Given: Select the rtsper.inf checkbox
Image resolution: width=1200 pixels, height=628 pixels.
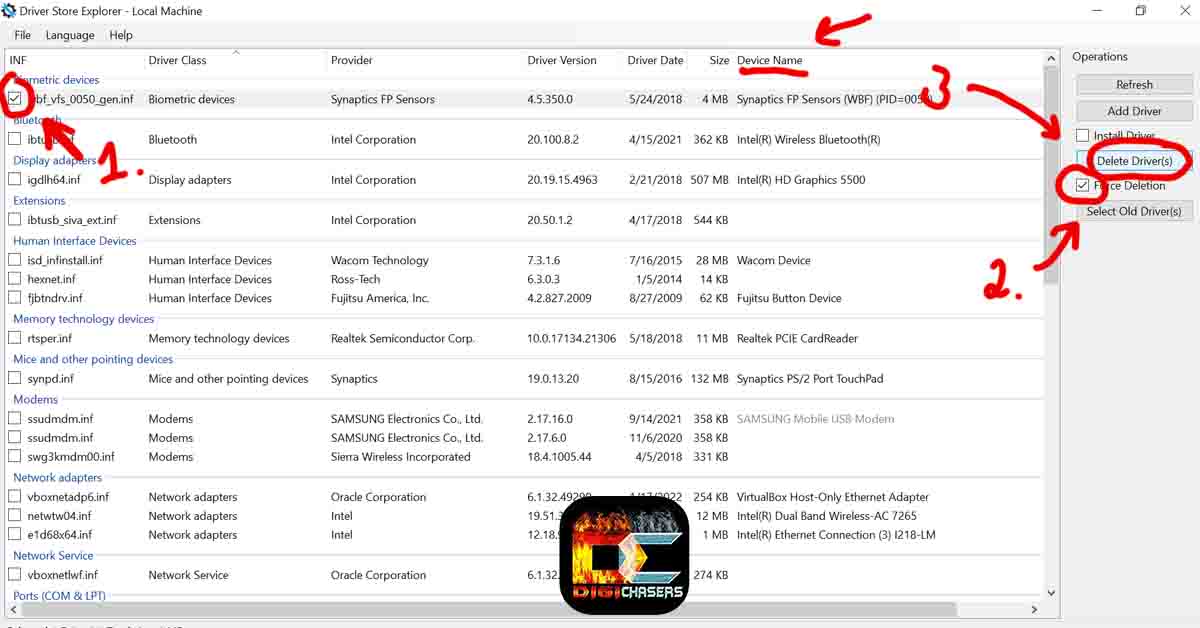Looking at the screenshot, I should [x=15, y=339].
